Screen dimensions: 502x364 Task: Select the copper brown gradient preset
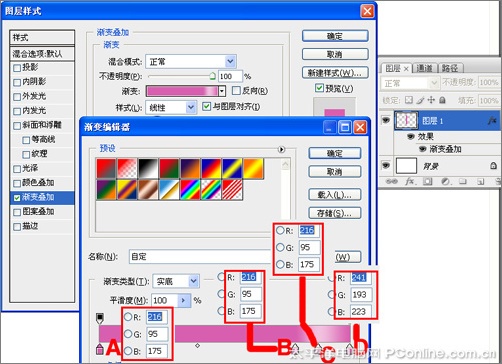pos(148,189)
